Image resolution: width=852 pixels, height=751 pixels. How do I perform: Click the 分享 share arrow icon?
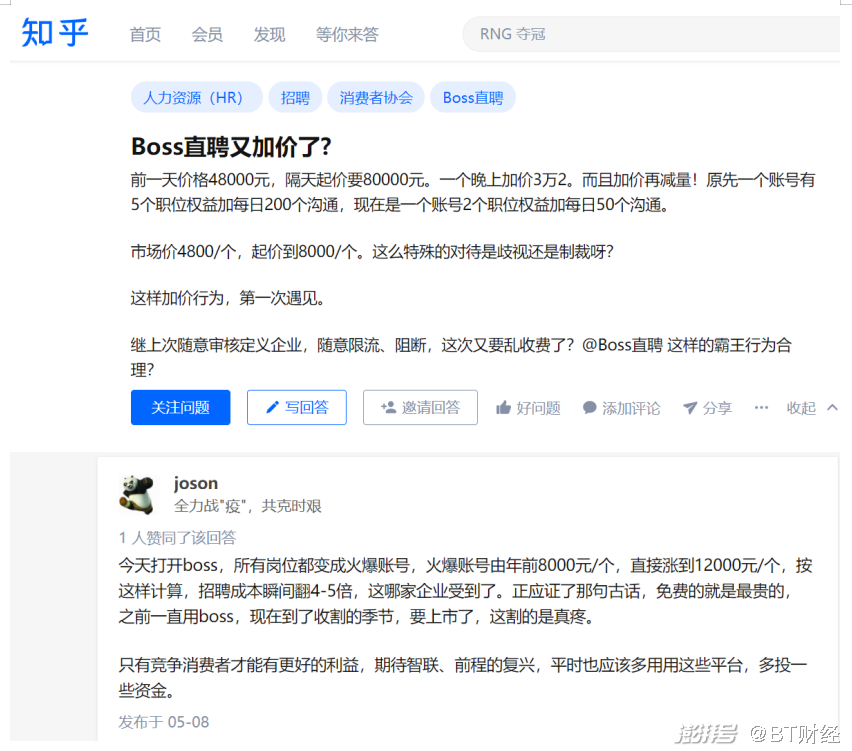point(690,408)
